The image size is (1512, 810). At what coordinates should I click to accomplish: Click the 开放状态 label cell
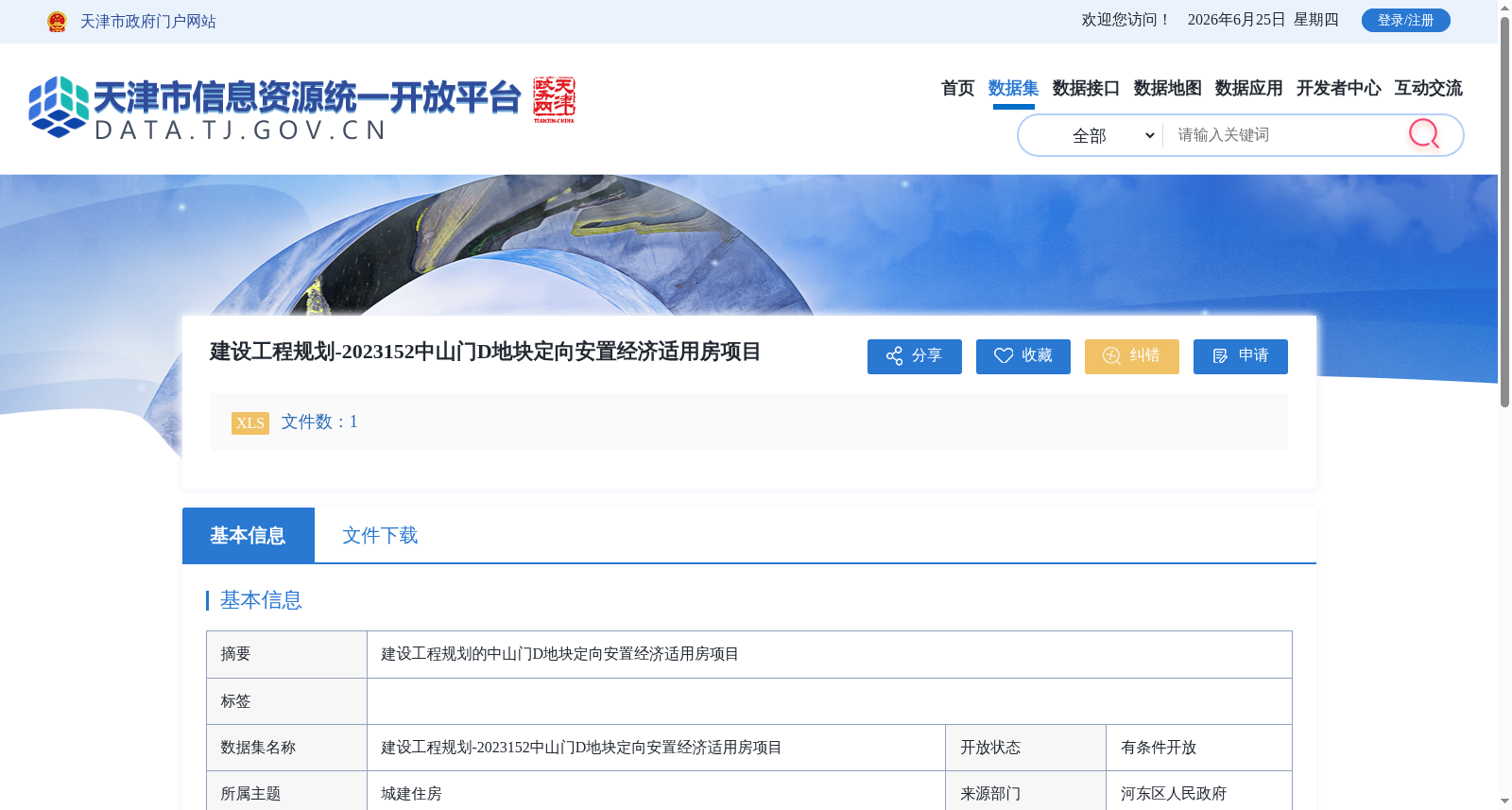pyautogui.click(x=1025, y=748)
